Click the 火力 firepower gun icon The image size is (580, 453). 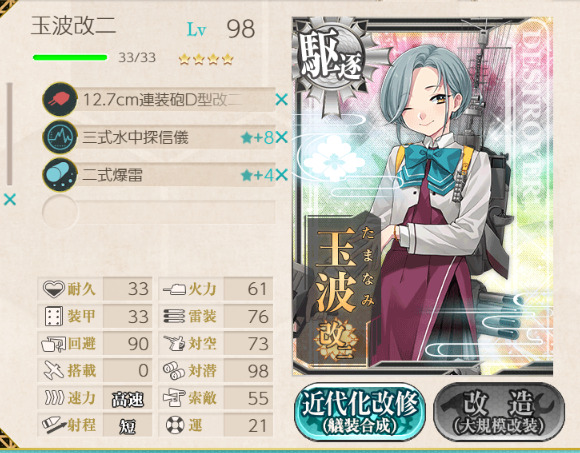tap(175, 289)
